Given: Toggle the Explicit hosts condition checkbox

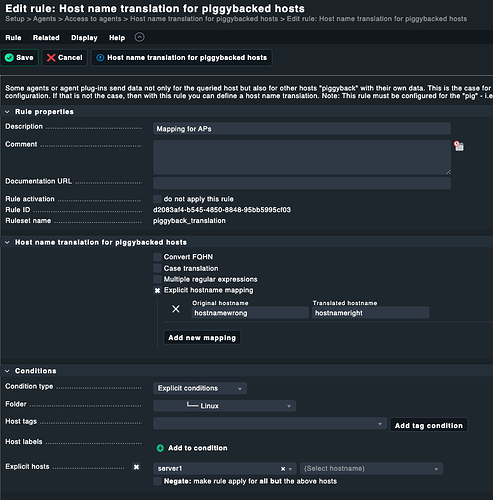Looking at the screenshot, I should [136, 467].
